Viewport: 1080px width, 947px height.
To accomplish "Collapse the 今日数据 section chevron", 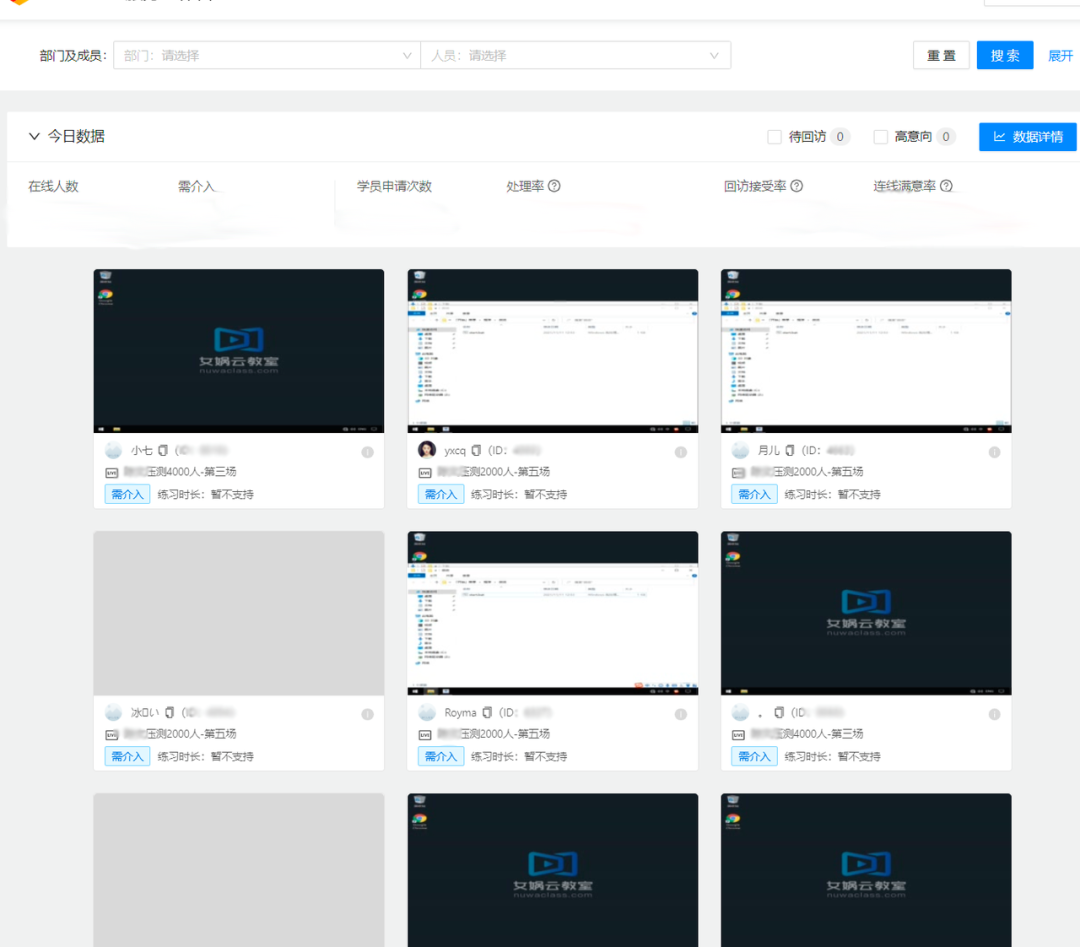I will coord(34,136).
